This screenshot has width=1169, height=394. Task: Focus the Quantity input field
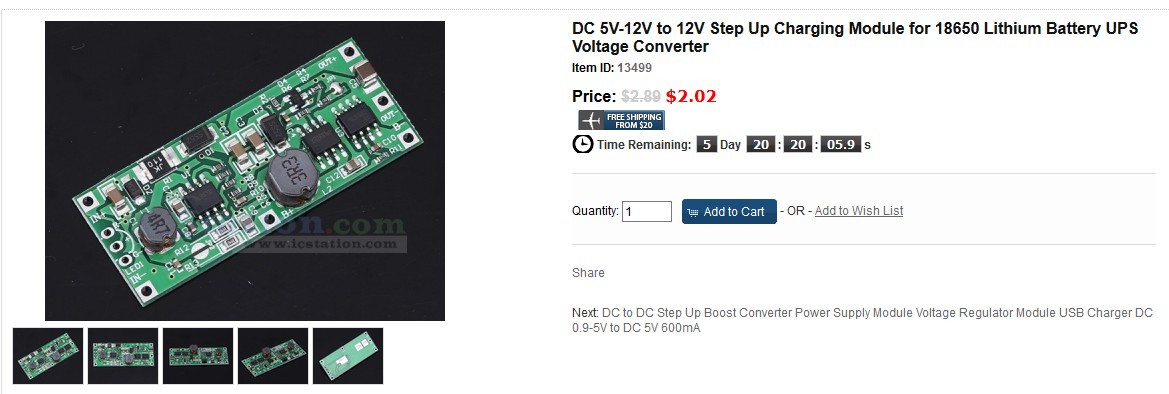point(647,211)
